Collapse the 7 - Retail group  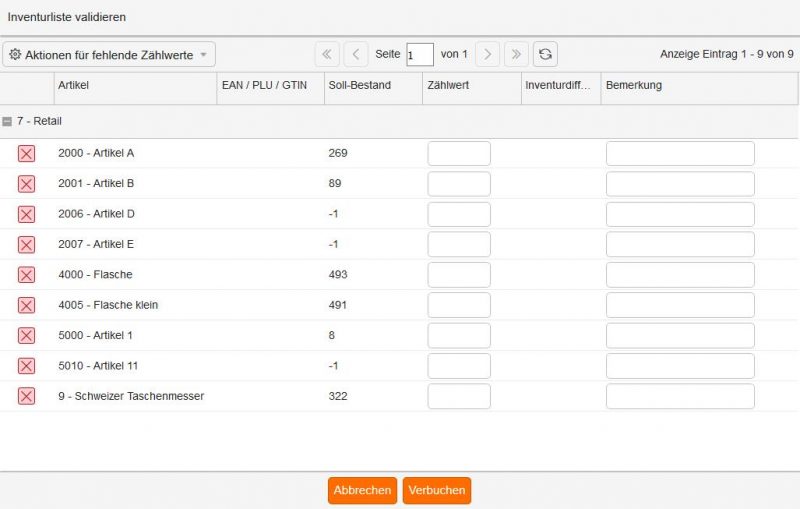[x=8, y=121]
